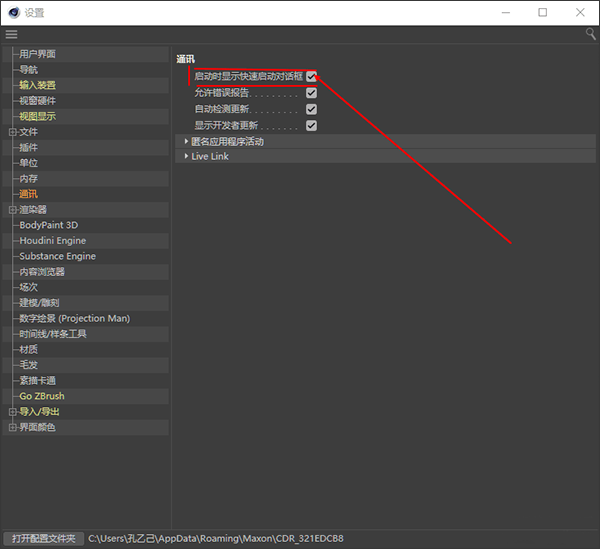This screenshot has height=549, width=600.
Task: Open the hamburger menu icon
Action: point(11,34)
